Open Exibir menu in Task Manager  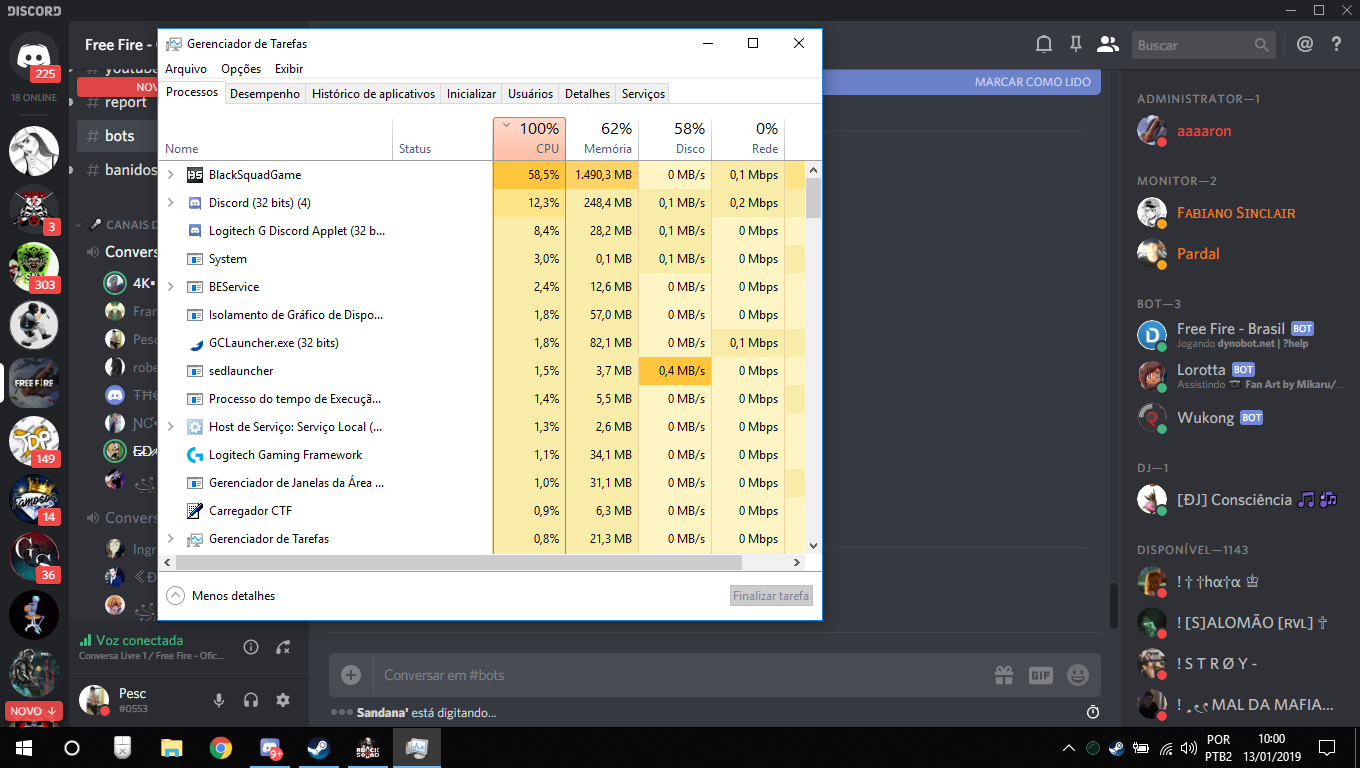click(x=289, y=69)
